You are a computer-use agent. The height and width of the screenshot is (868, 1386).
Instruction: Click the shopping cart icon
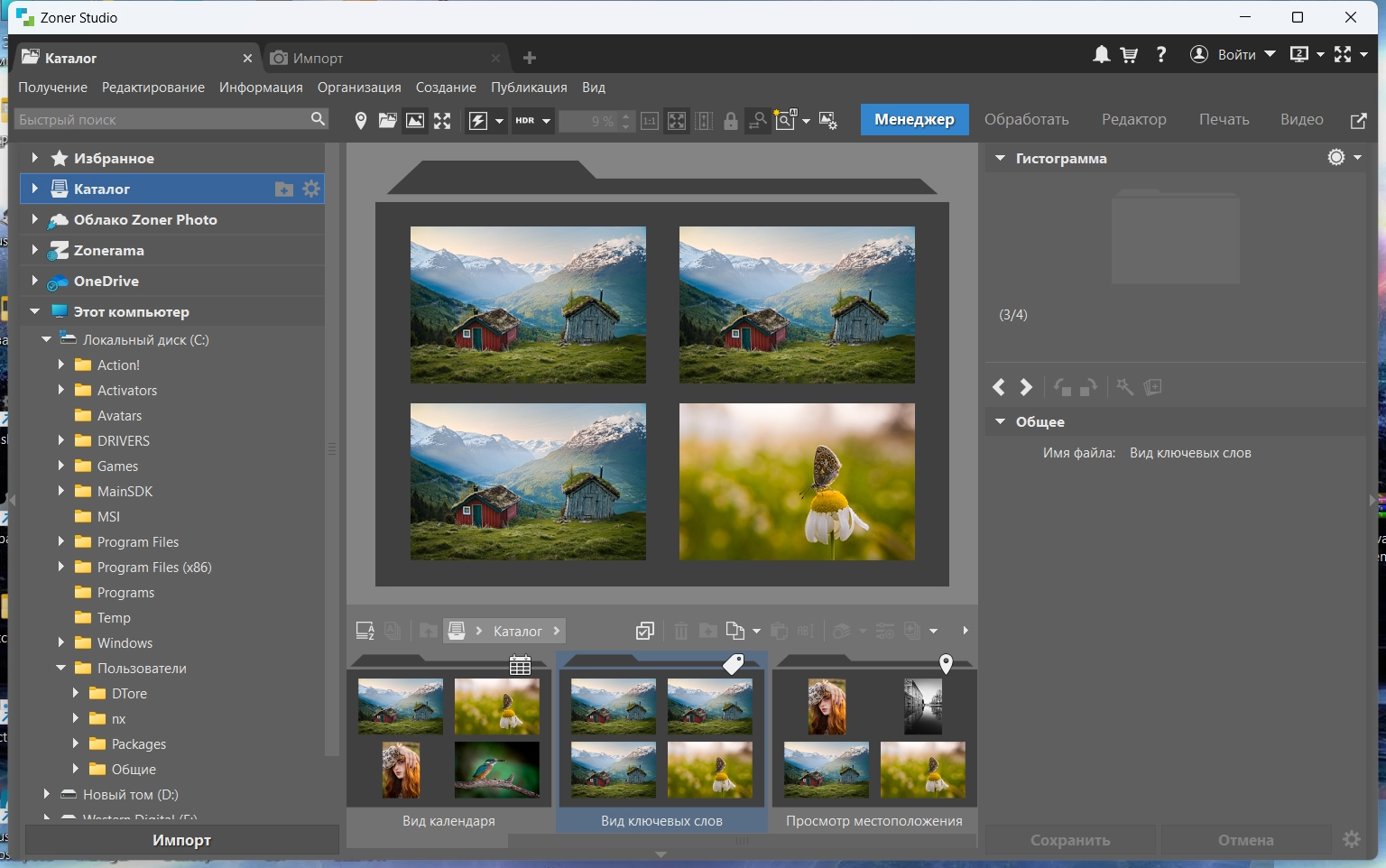pos(1129,55)
